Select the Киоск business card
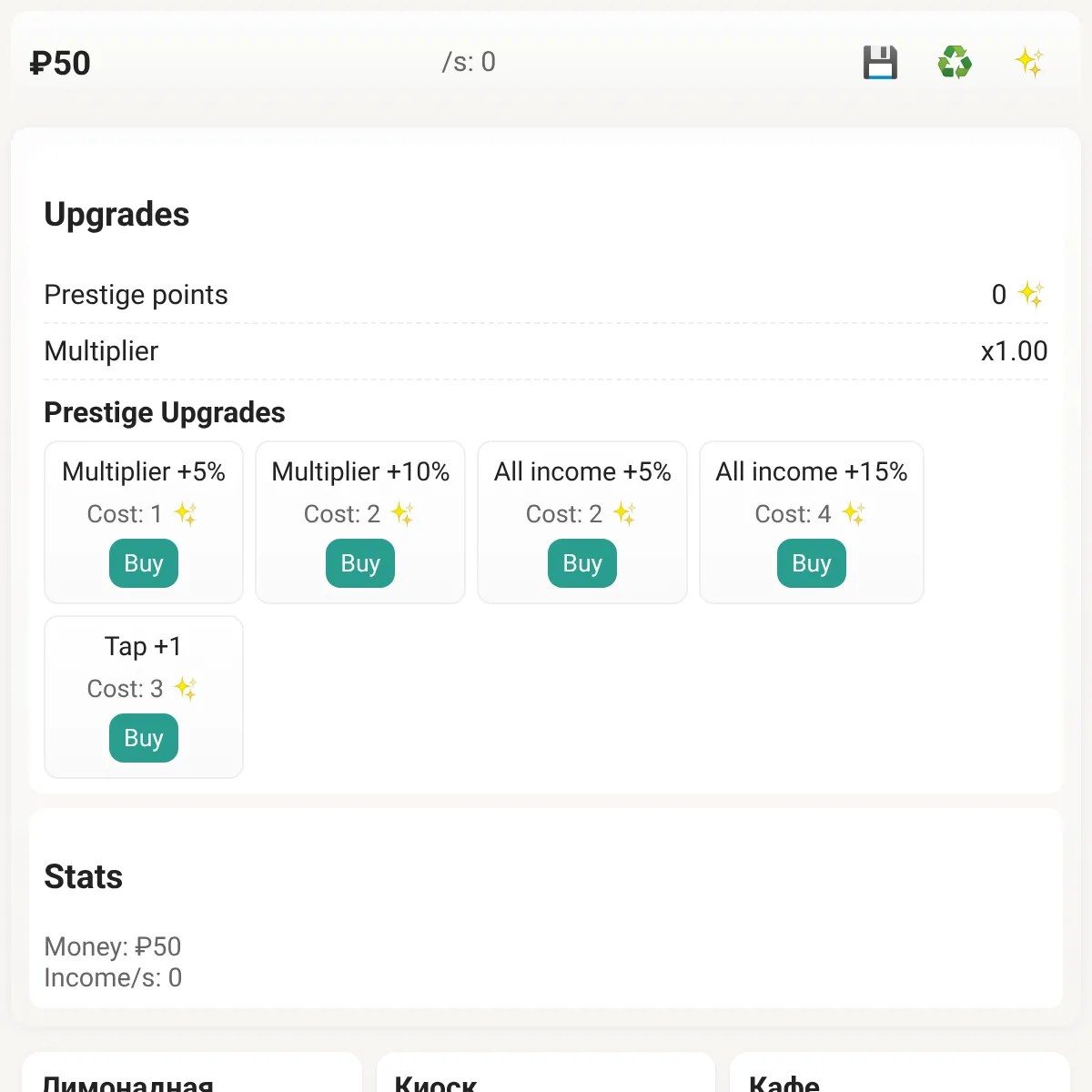The width and height of the screenshot is (1092, 1092). coord(546,1072)
